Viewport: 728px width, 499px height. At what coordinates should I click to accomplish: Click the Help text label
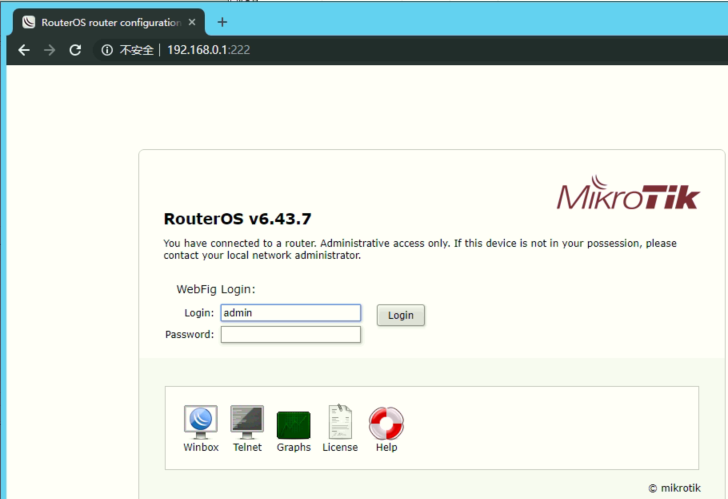[386, 447]
